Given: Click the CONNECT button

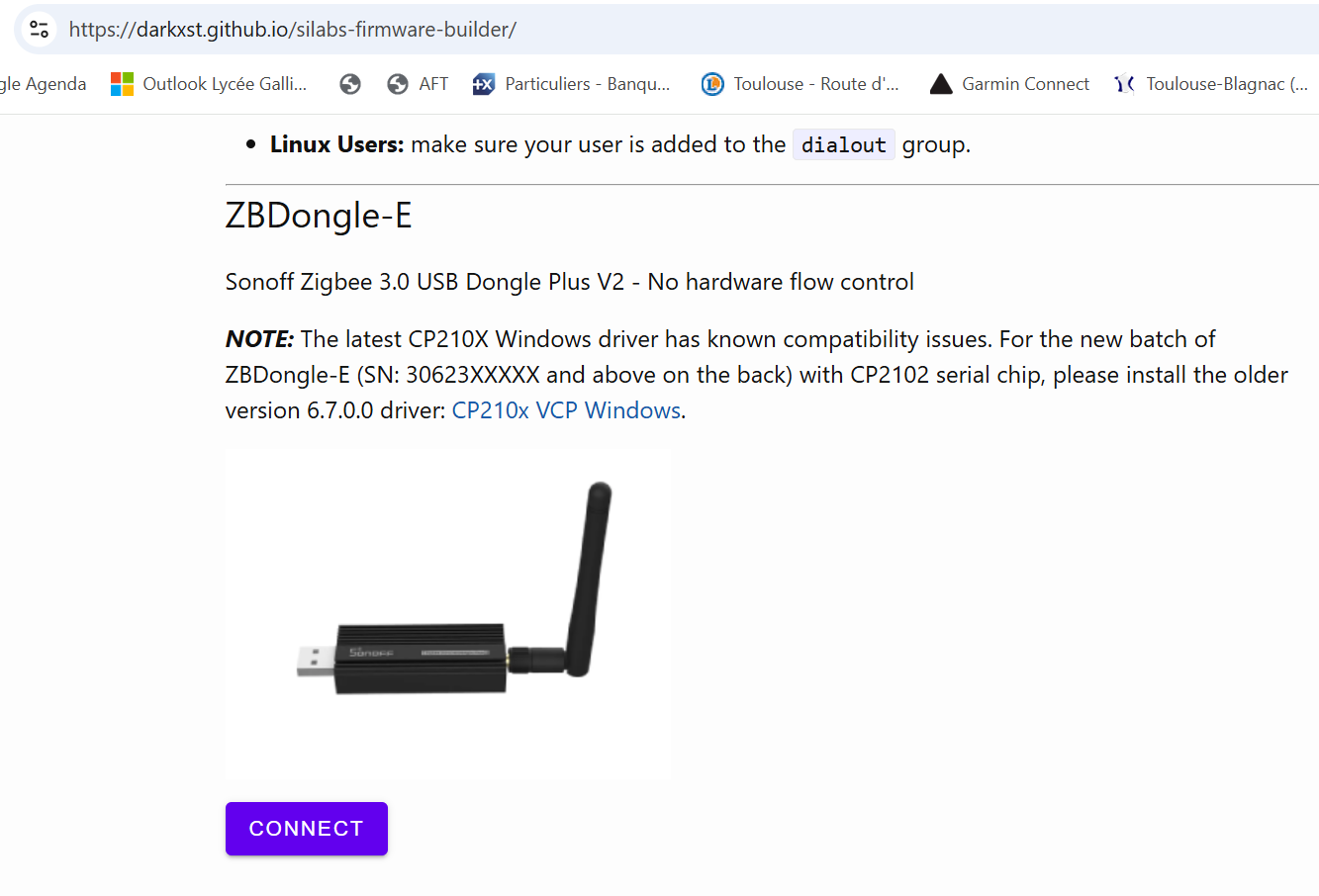Looking at the screenshot, I should tap(307, 829).
